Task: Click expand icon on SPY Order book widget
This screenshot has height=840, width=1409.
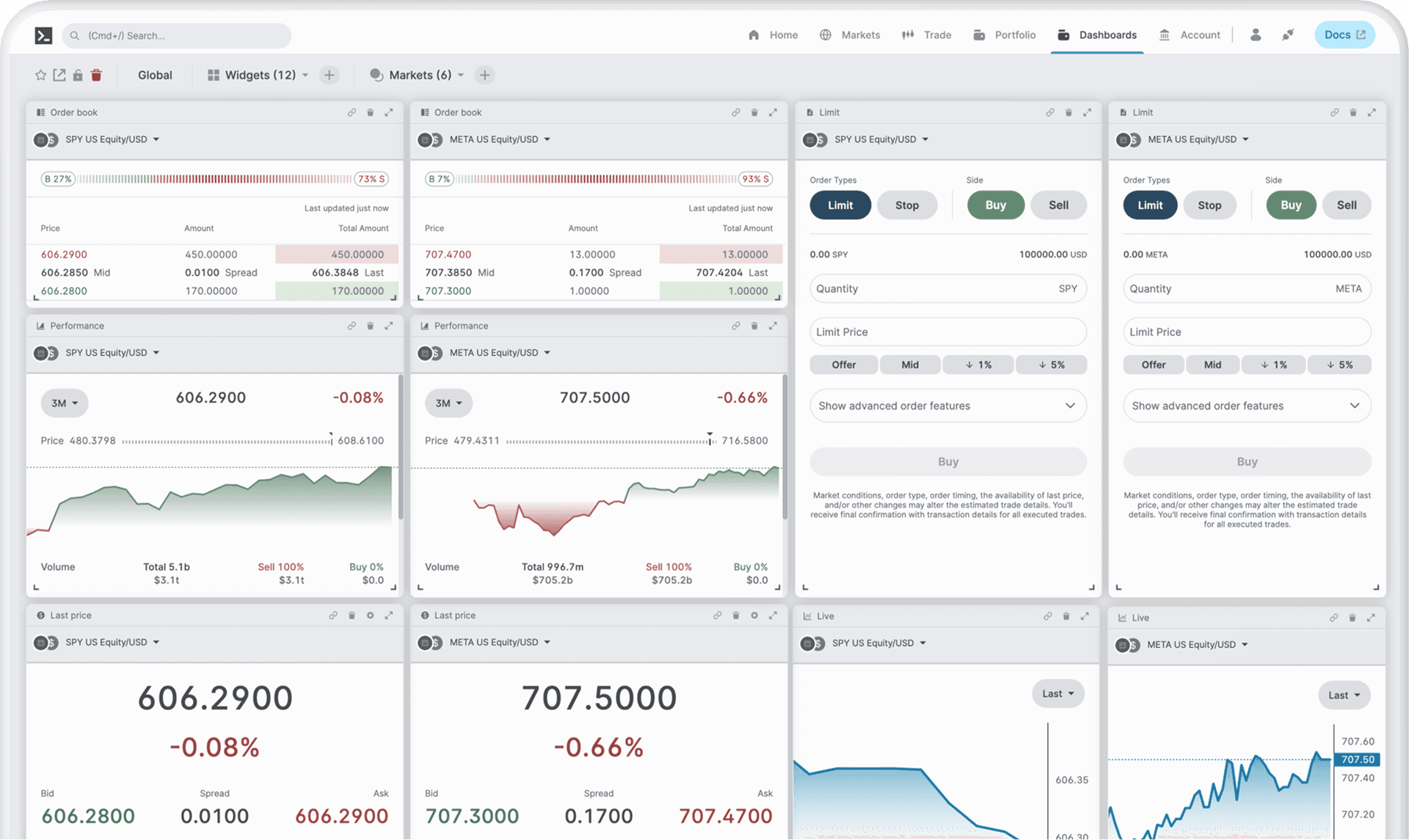Action: coord(389,112)
